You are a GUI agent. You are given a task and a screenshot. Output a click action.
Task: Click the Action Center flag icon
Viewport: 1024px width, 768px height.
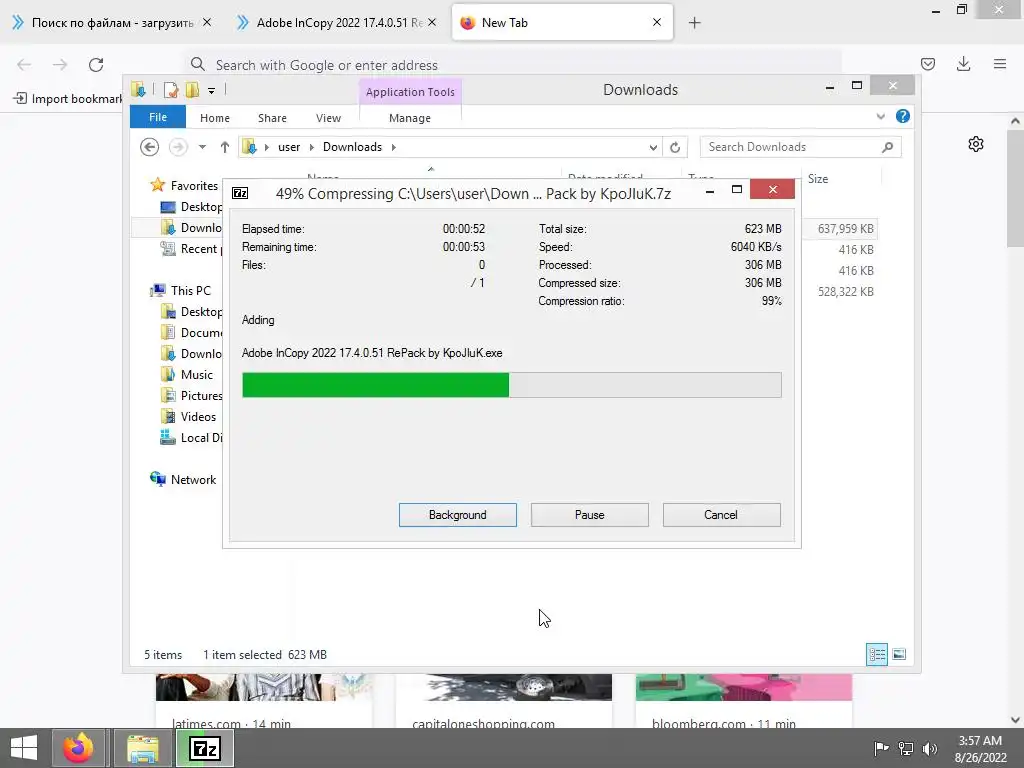(881, 748)
